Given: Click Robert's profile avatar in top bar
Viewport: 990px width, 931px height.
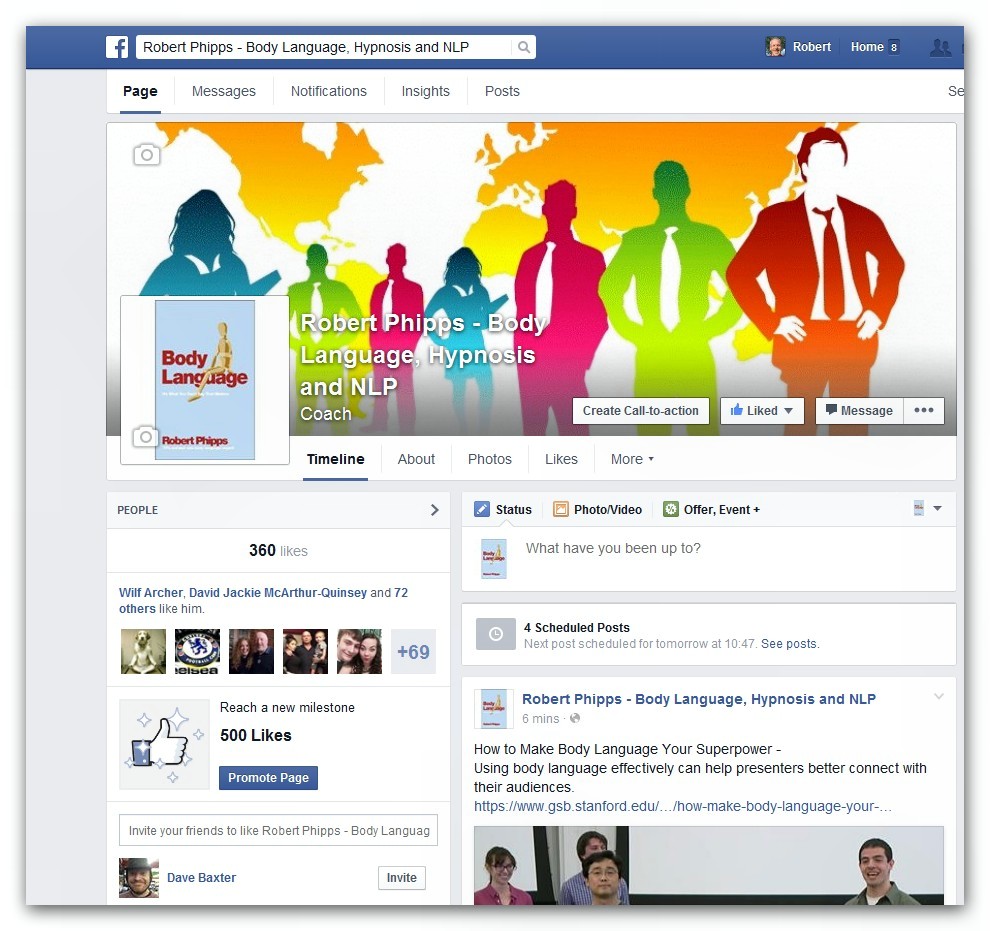Looking at the screenshot, I should pos(775,47).
